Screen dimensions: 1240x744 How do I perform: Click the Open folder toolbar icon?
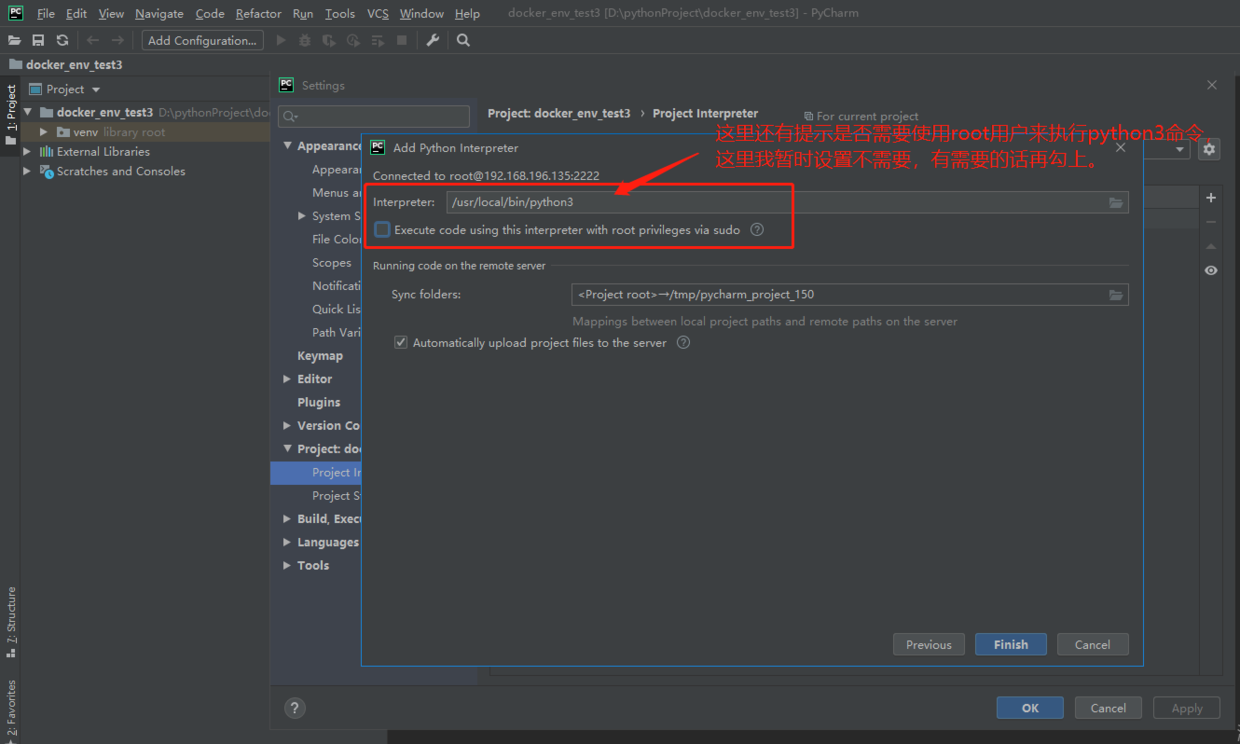[x=14, y=40]
